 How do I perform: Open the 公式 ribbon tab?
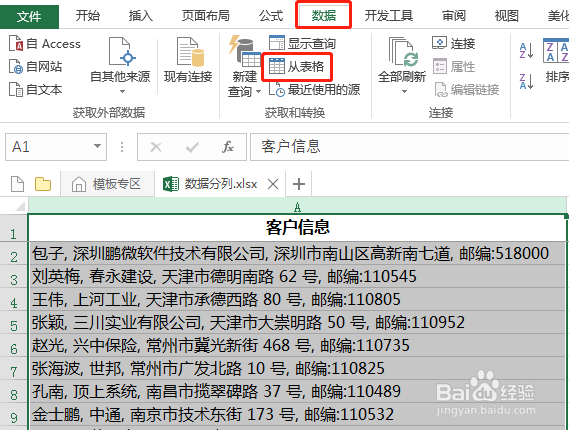coord(270,16)
